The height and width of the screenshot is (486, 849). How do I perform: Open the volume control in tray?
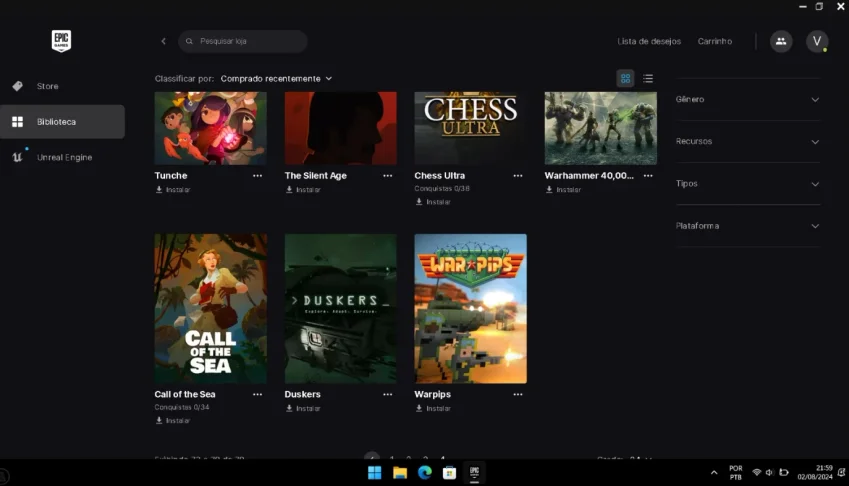point(769,472)
